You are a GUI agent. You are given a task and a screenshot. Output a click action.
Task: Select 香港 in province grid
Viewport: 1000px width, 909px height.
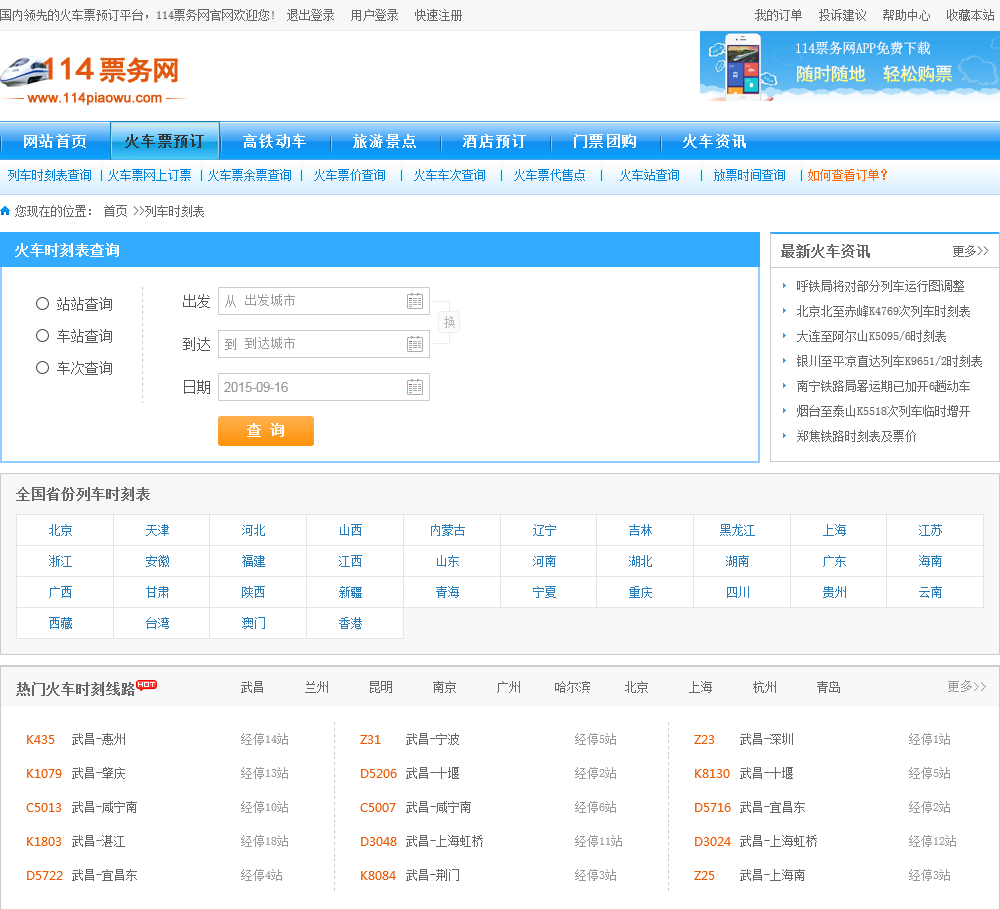coord(351,623)
